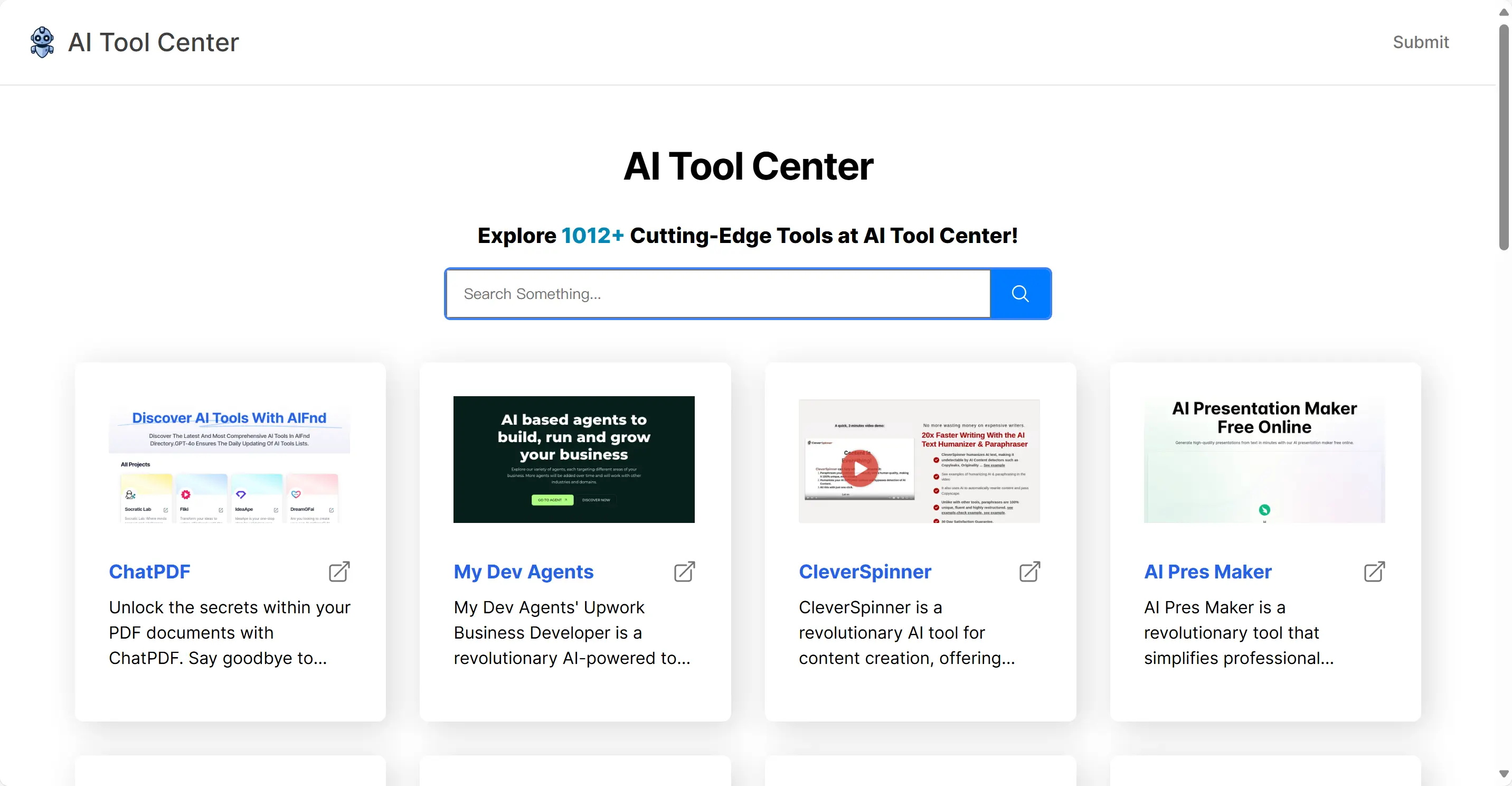Viewport: 1512px width, 786px height.
Task: Click the AI Pres Maker preview thumbnail
Action: [x=1264, y=460]
